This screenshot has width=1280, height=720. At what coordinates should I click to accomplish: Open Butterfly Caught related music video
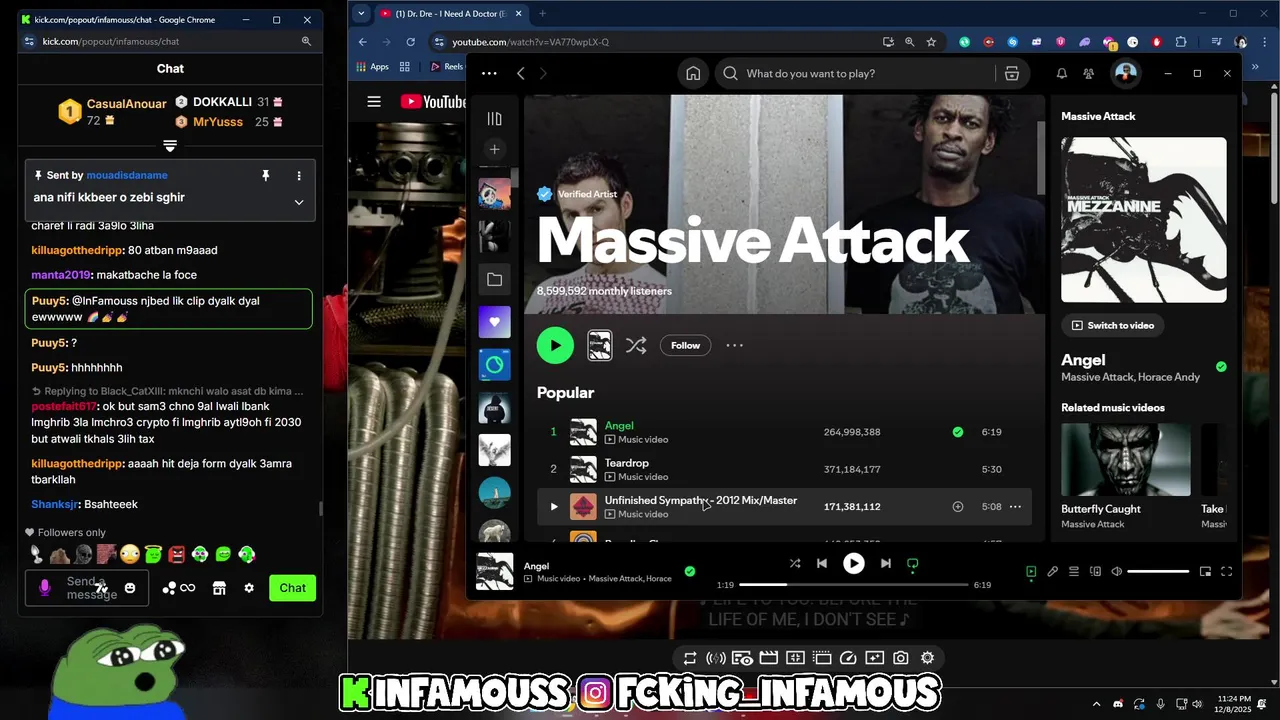point(1126,459)
